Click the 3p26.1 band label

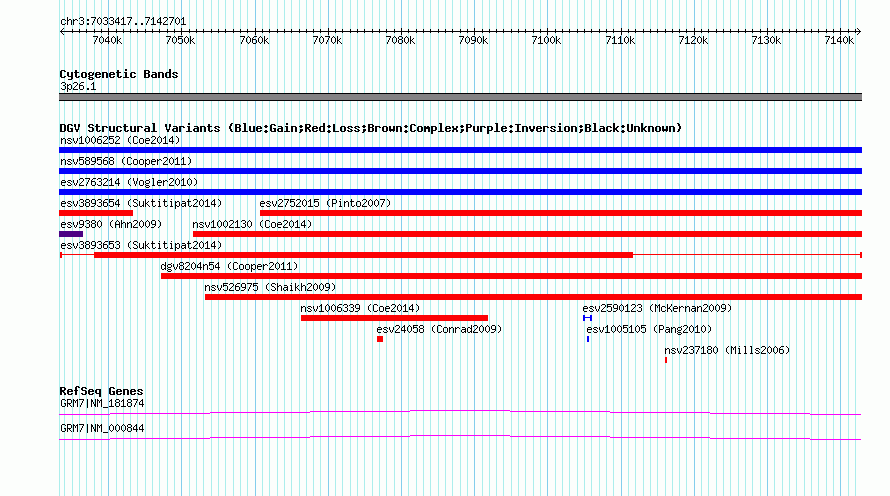point(78,86)
